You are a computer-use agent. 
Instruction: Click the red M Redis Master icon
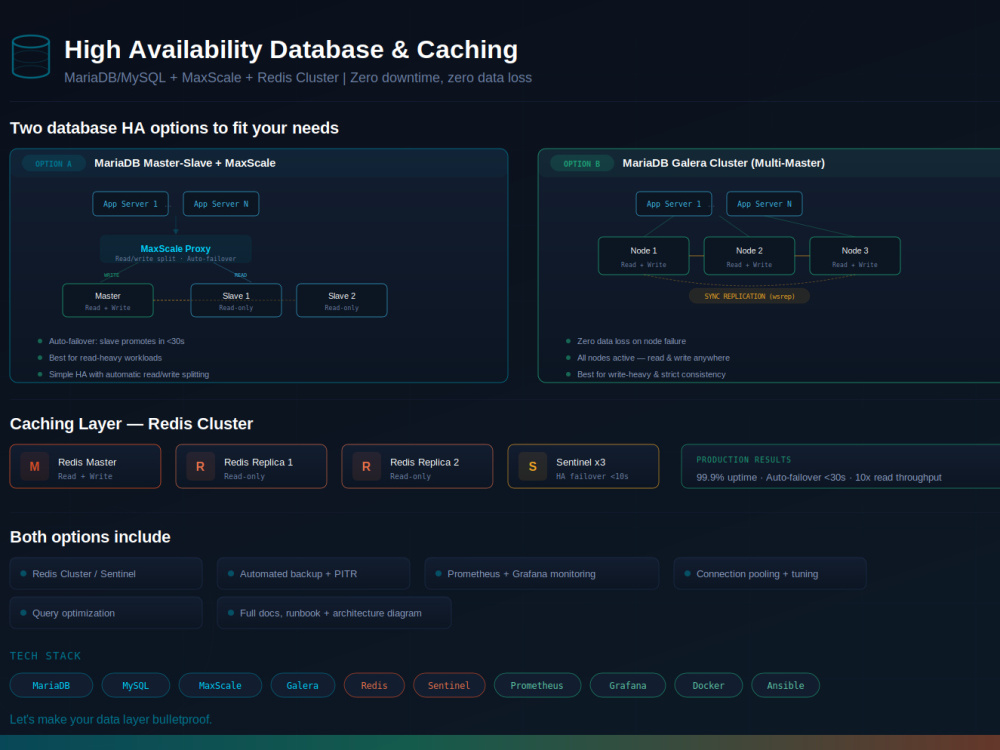pos(34,466)
